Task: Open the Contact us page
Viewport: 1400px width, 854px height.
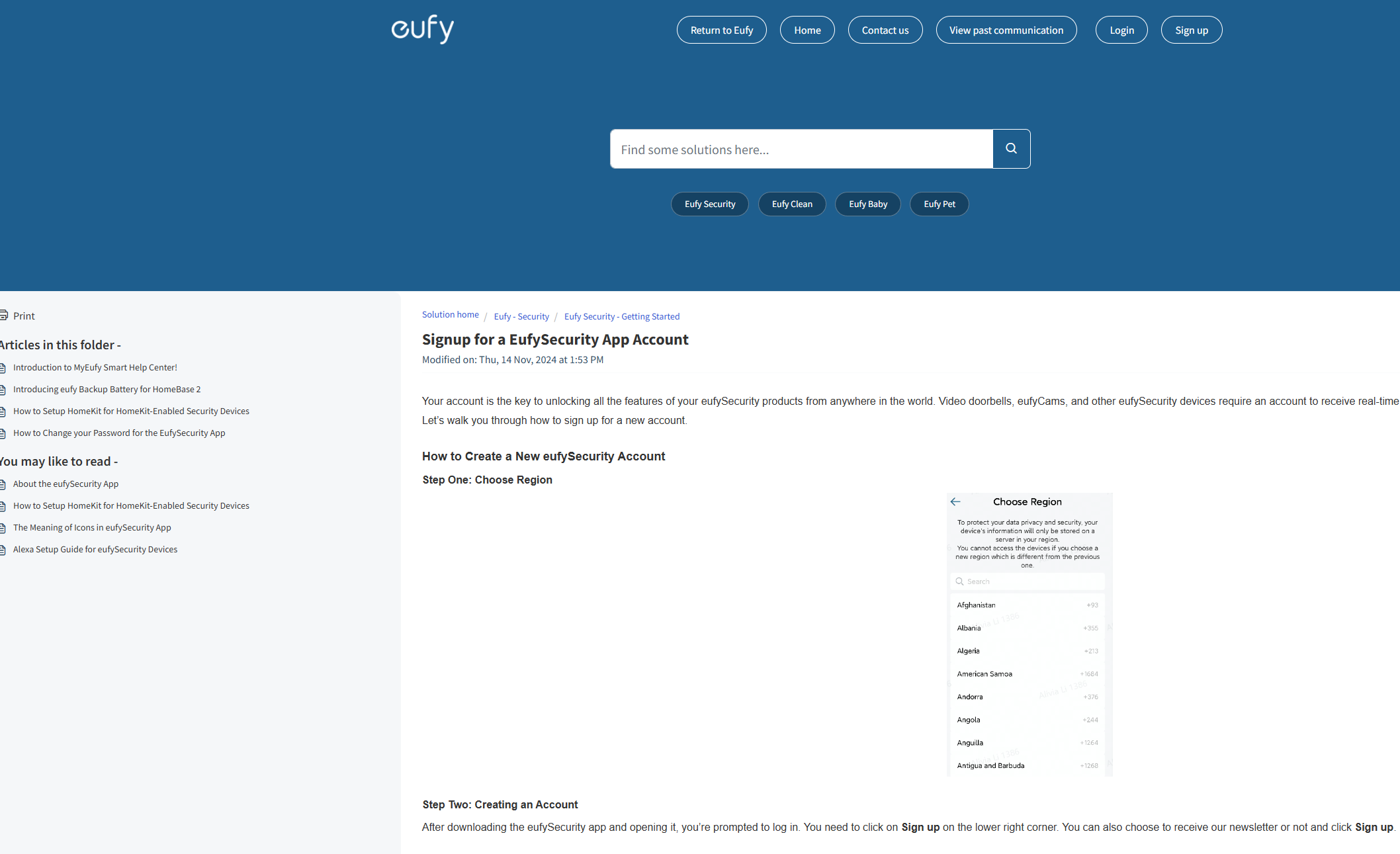Action: pyautogui.click(x=885, y=30)
